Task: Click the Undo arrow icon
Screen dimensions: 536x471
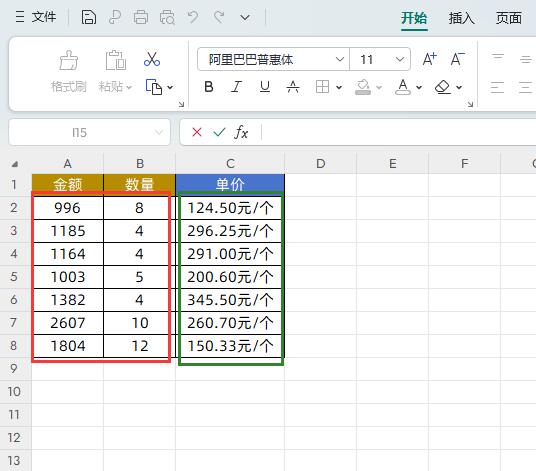Action: point(193,17)
